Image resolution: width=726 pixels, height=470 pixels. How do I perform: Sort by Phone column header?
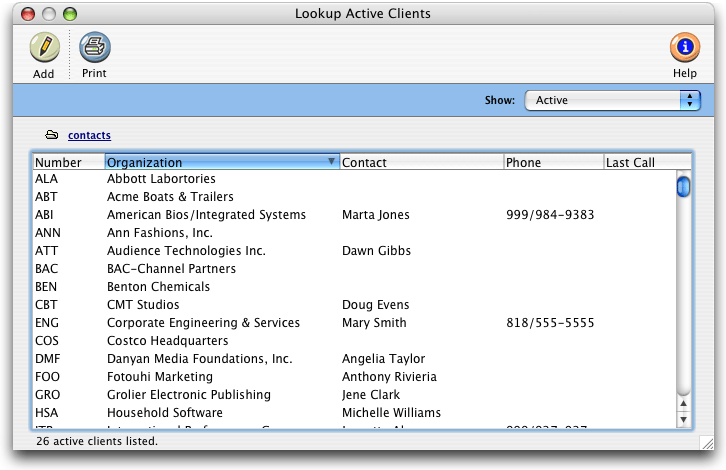tap(554, 162)
